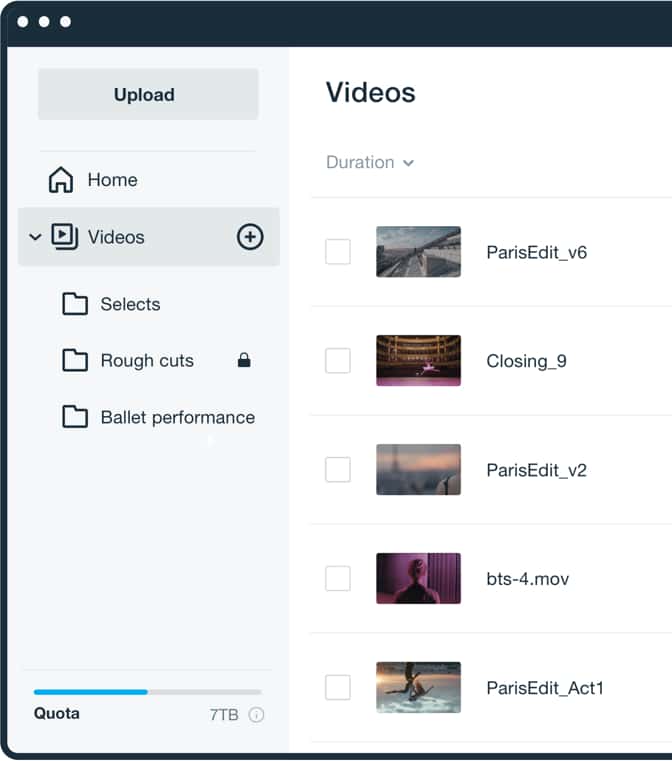672x761 pixels.
Task: Toggle the ParisEdit_Act1 checkbox
Action: 338,687
